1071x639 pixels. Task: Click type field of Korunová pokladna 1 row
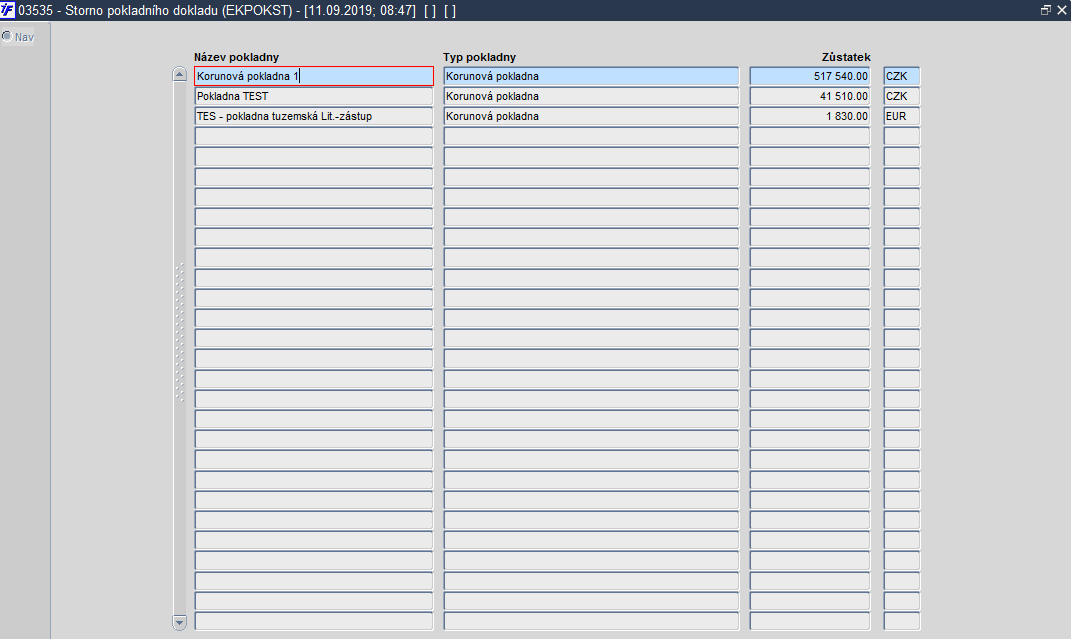591,76
